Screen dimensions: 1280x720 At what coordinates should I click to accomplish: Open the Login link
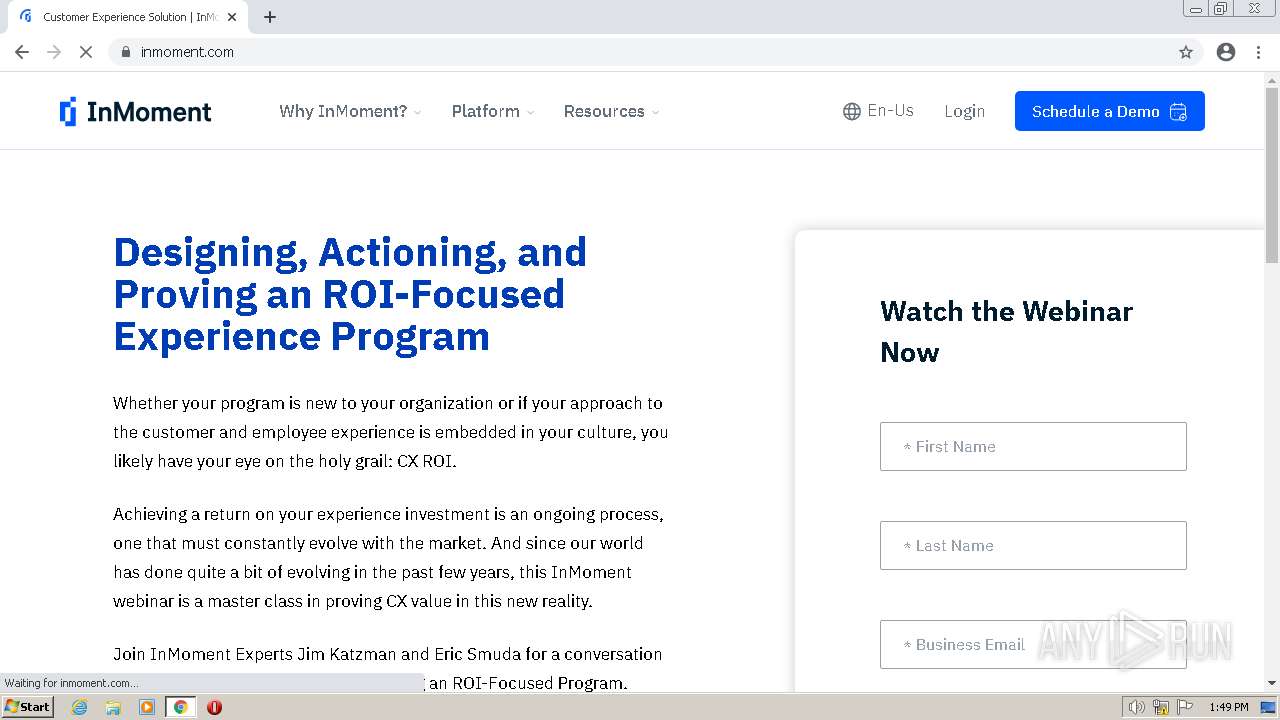point(964,112)
